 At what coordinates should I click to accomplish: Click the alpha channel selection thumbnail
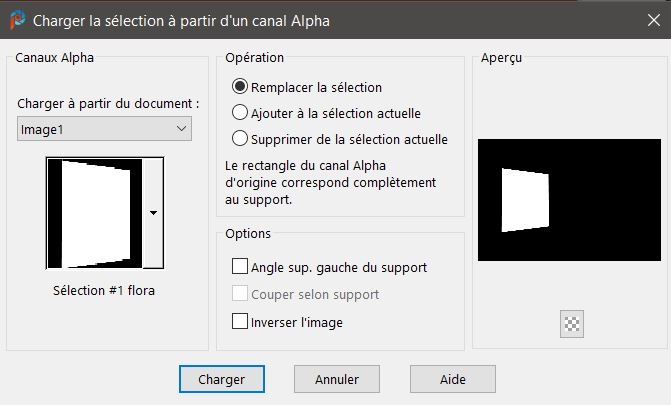[95, 212]
